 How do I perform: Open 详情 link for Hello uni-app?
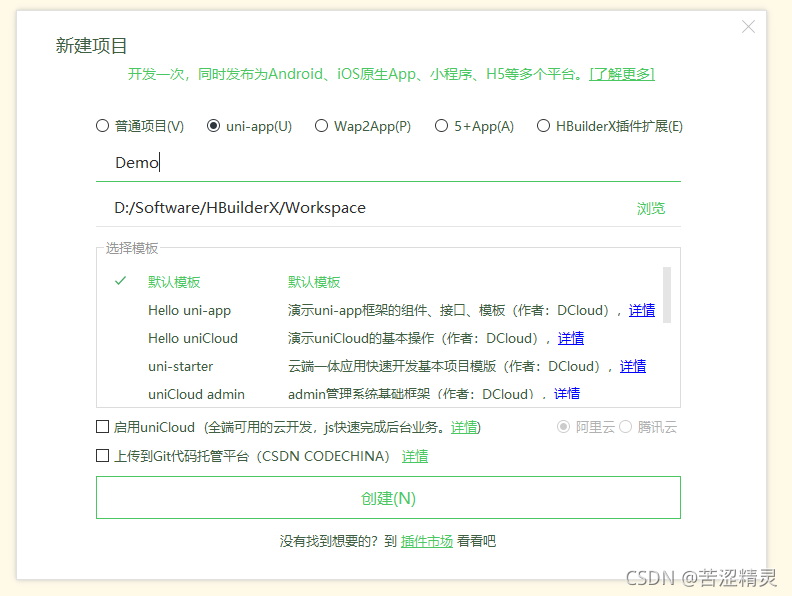click(642, 310)
